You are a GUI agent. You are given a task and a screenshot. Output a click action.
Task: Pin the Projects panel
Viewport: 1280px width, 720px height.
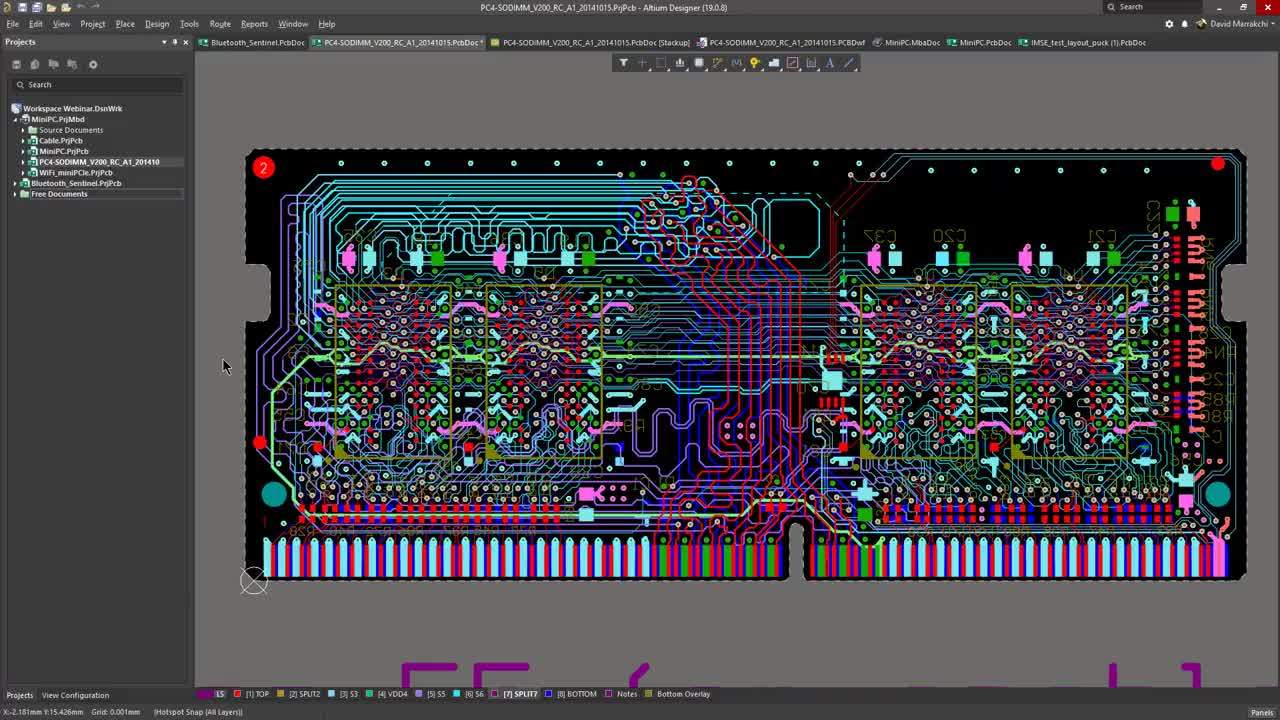tap(175, 42)
